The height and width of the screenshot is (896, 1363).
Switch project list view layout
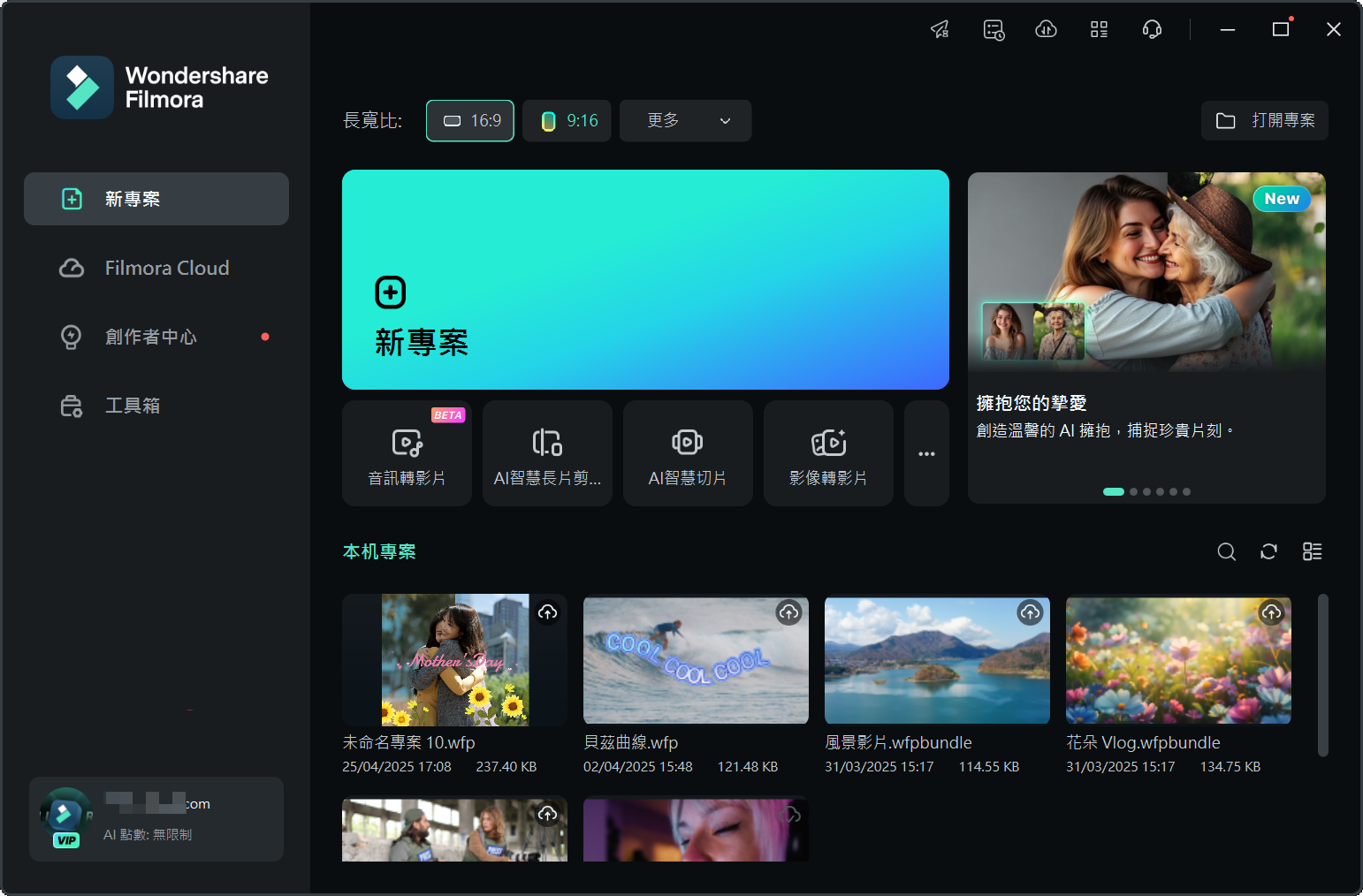[1312, 551]
